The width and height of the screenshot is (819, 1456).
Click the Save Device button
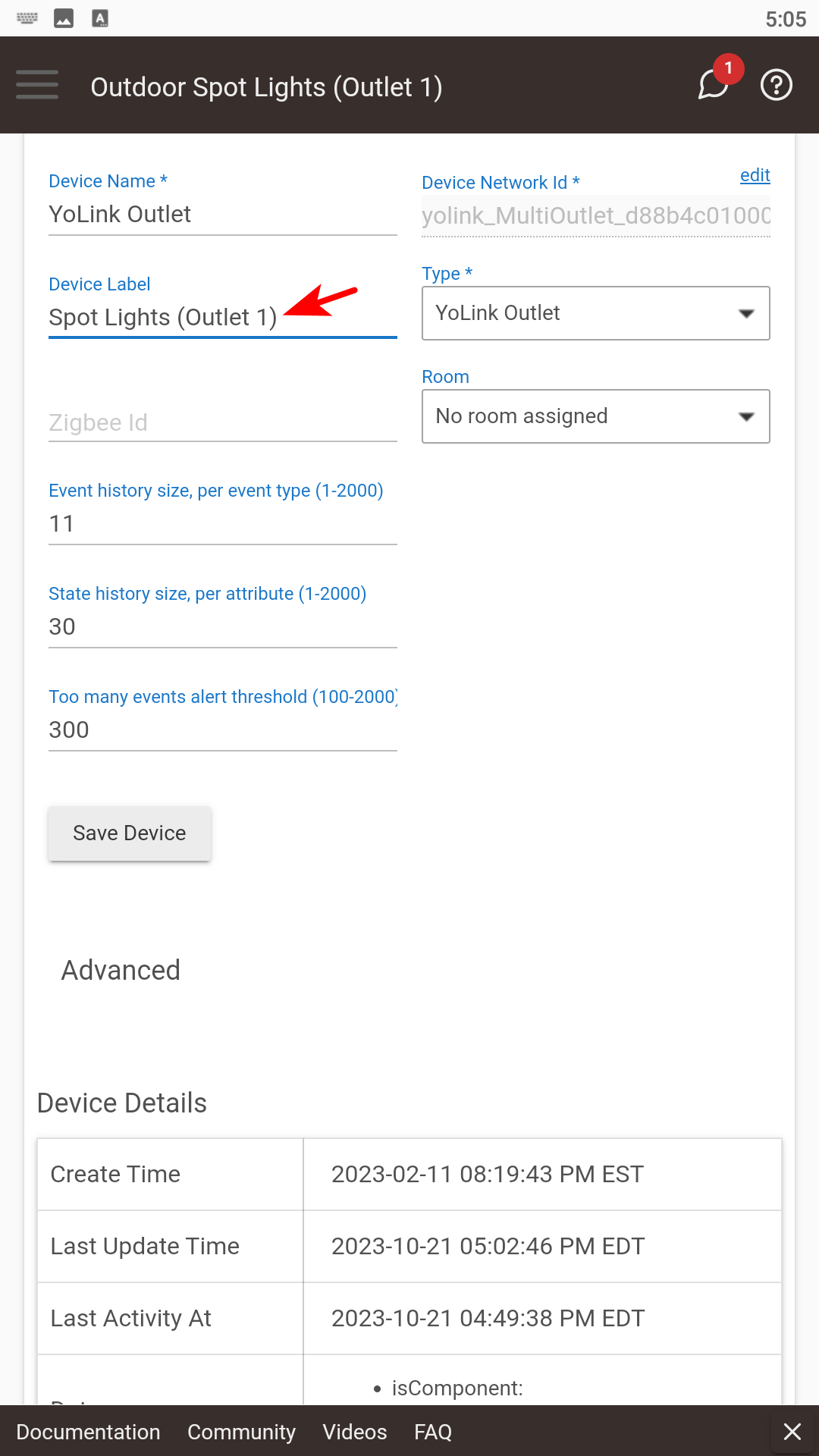130,833
